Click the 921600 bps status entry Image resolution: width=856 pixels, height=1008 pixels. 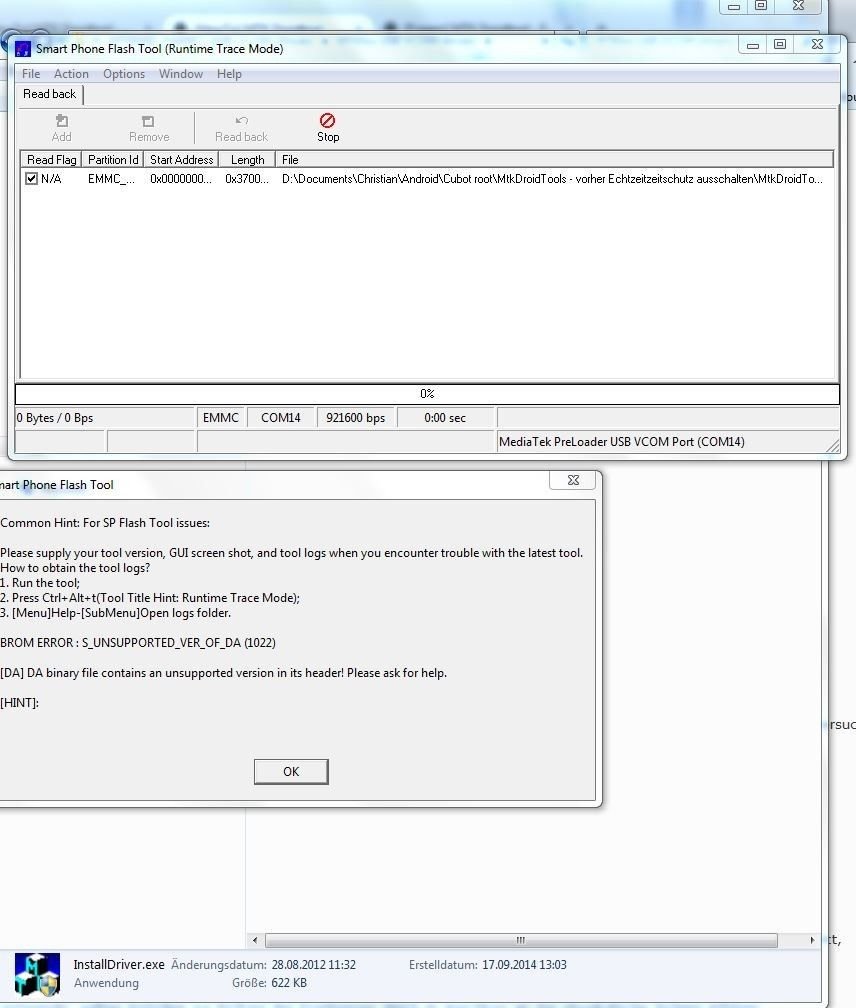click(x=355, y=418)
